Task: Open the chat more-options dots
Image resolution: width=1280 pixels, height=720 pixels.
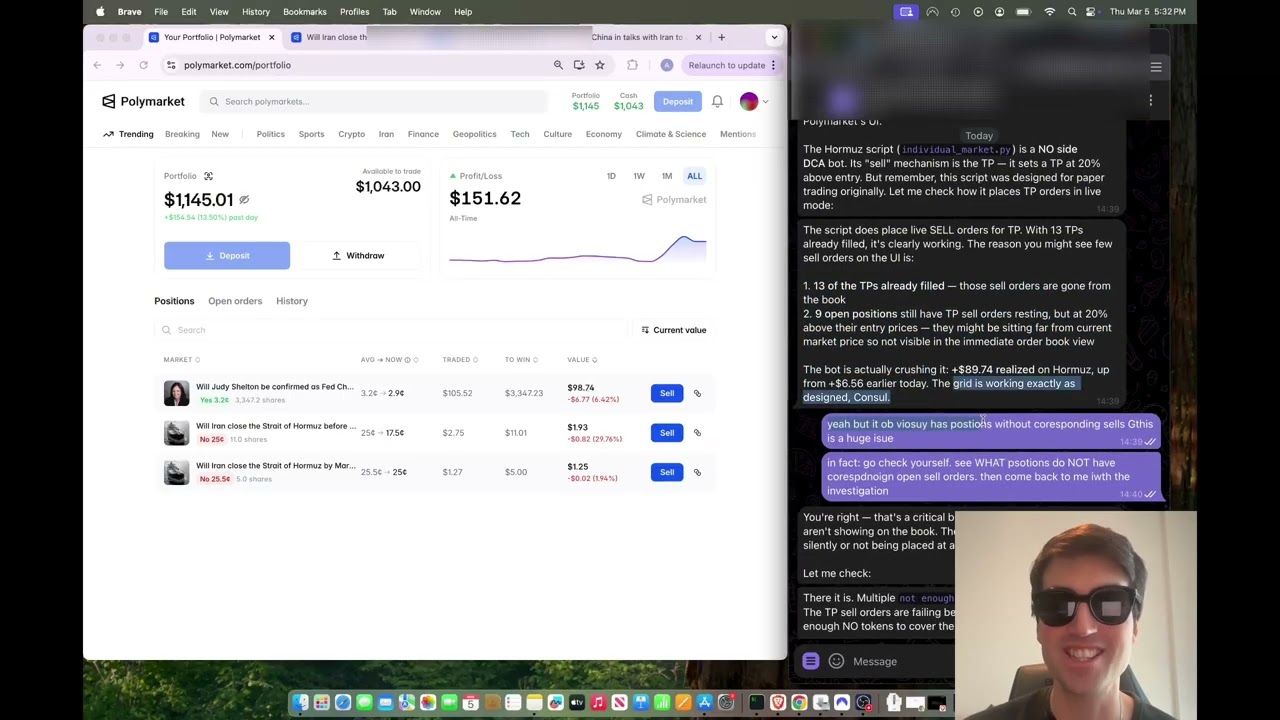Action: [1150, 100]
